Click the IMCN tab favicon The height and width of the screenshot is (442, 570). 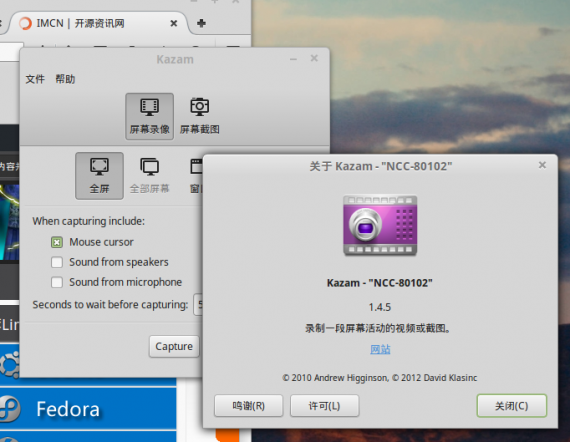click(x=25, y=23)
